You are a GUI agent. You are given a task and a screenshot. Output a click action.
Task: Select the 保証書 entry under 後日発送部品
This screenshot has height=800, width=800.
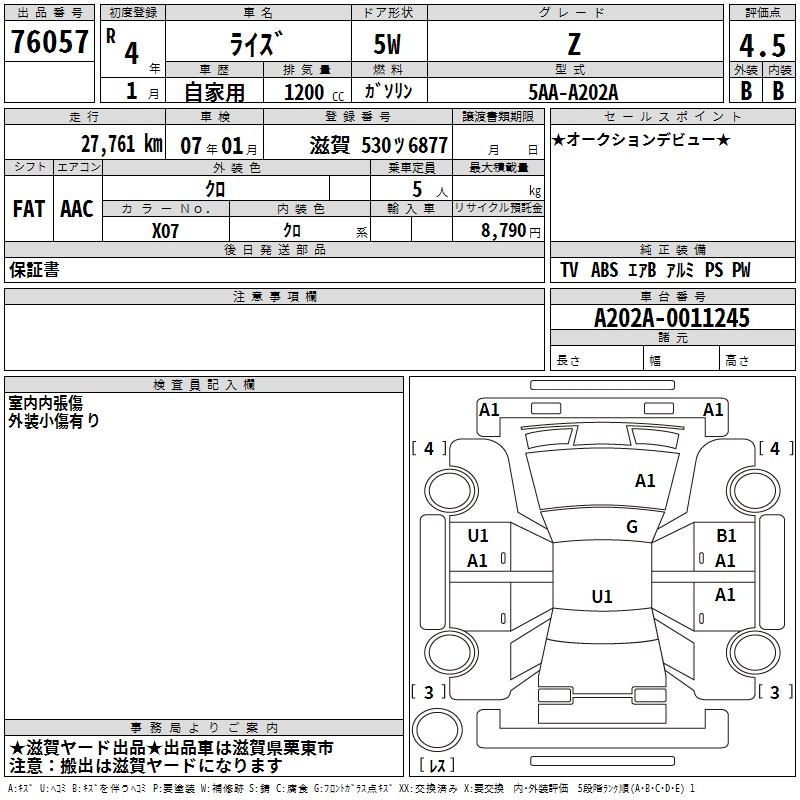pos(34,270)
